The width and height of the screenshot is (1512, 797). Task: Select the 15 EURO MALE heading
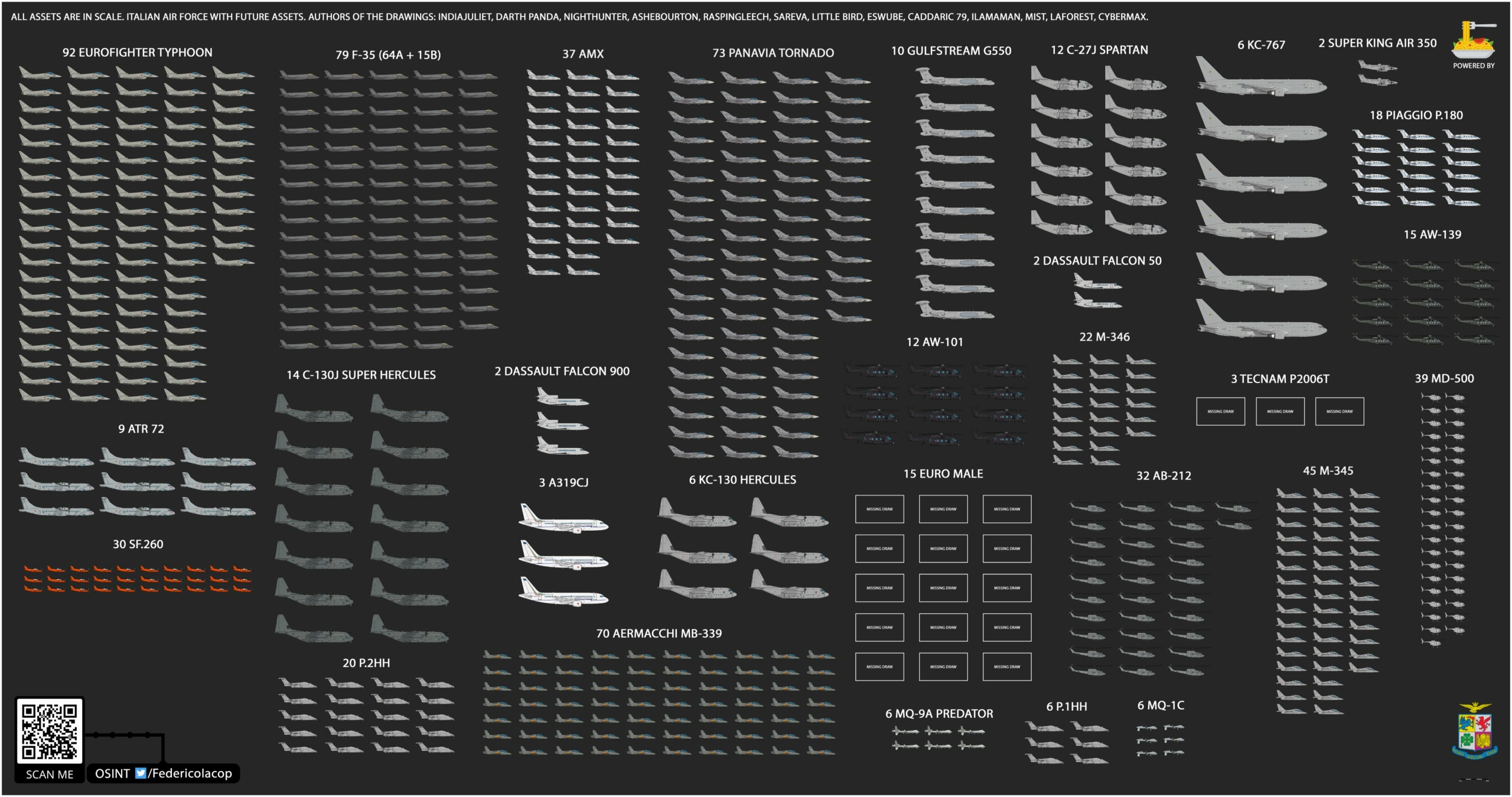[943, 474]
